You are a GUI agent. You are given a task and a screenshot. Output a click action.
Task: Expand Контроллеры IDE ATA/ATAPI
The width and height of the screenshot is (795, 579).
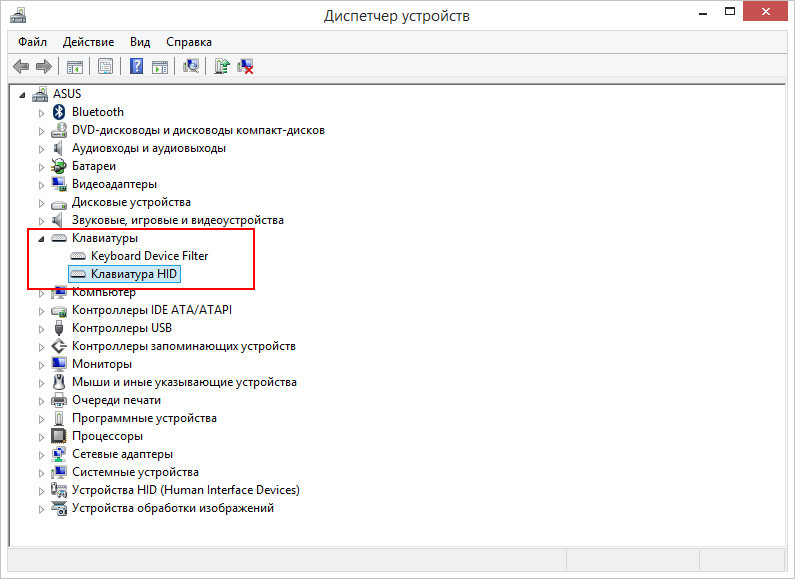tap(42, 311)
